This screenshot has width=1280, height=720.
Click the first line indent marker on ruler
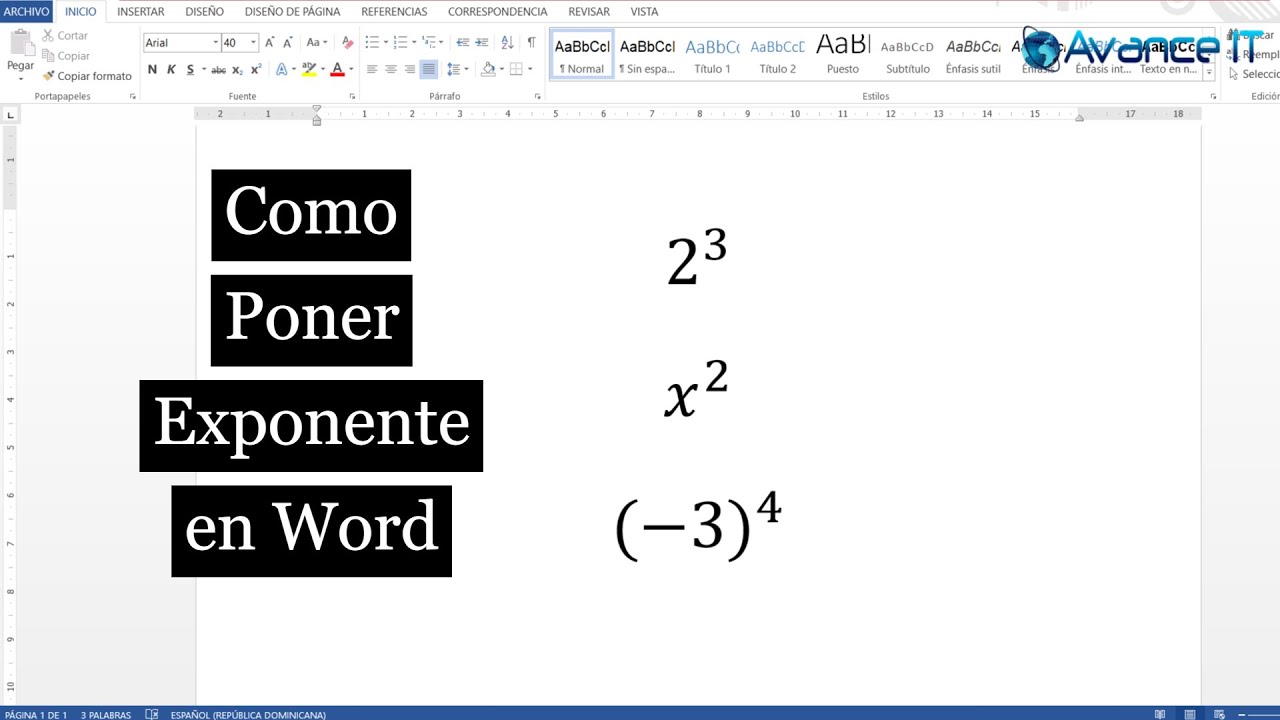pos(317,109)
